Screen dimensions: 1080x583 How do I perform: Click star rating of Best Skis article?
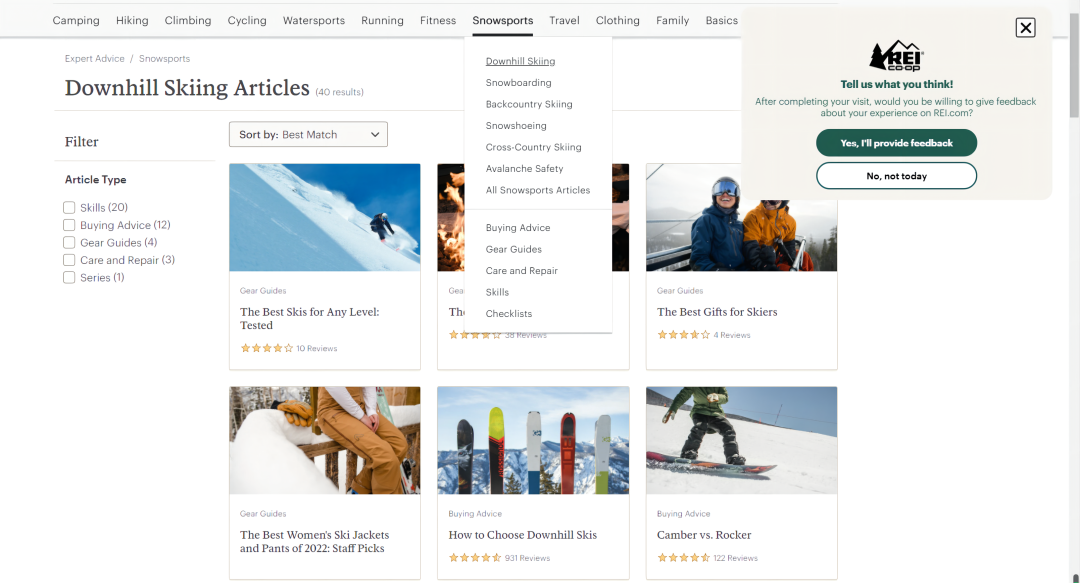pos(267,348)
